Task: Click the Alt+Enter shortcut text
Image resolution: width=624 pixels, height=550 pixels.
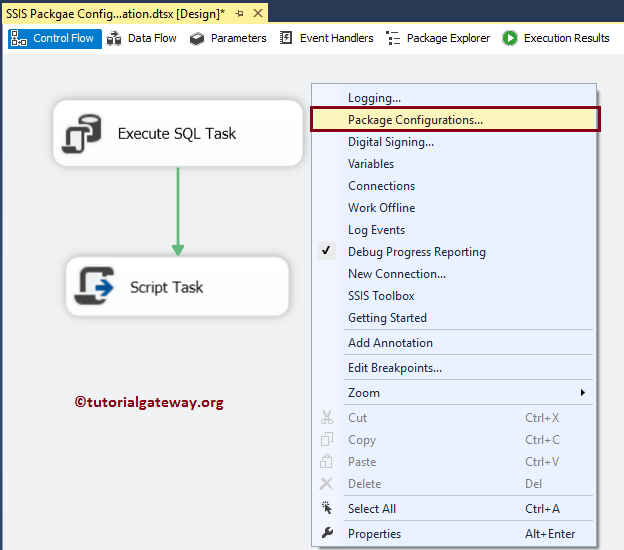Action: click(x=550, y=534)
